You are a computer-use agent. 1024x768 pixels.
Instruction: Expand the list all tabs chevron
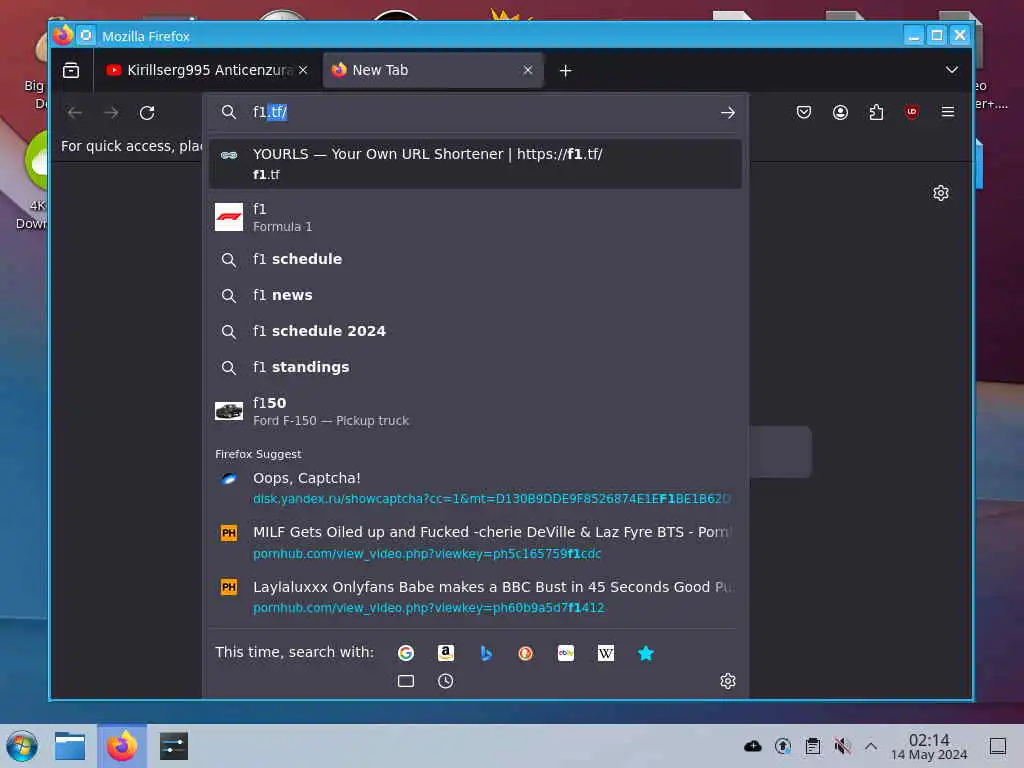pyautogui.click(x=952, y=70)
